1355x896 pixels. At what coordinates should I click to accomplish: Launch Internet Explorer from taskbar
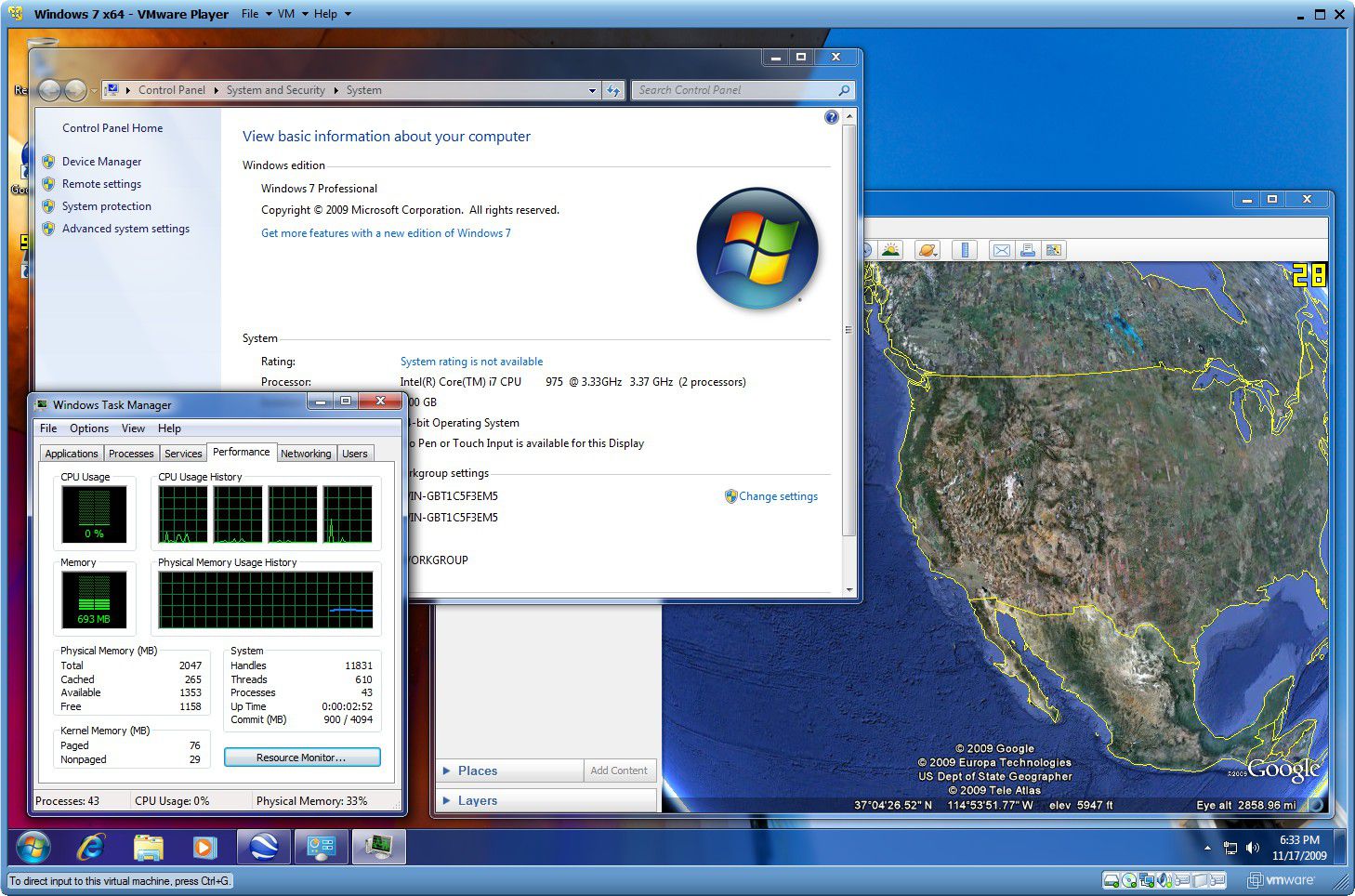91,848
